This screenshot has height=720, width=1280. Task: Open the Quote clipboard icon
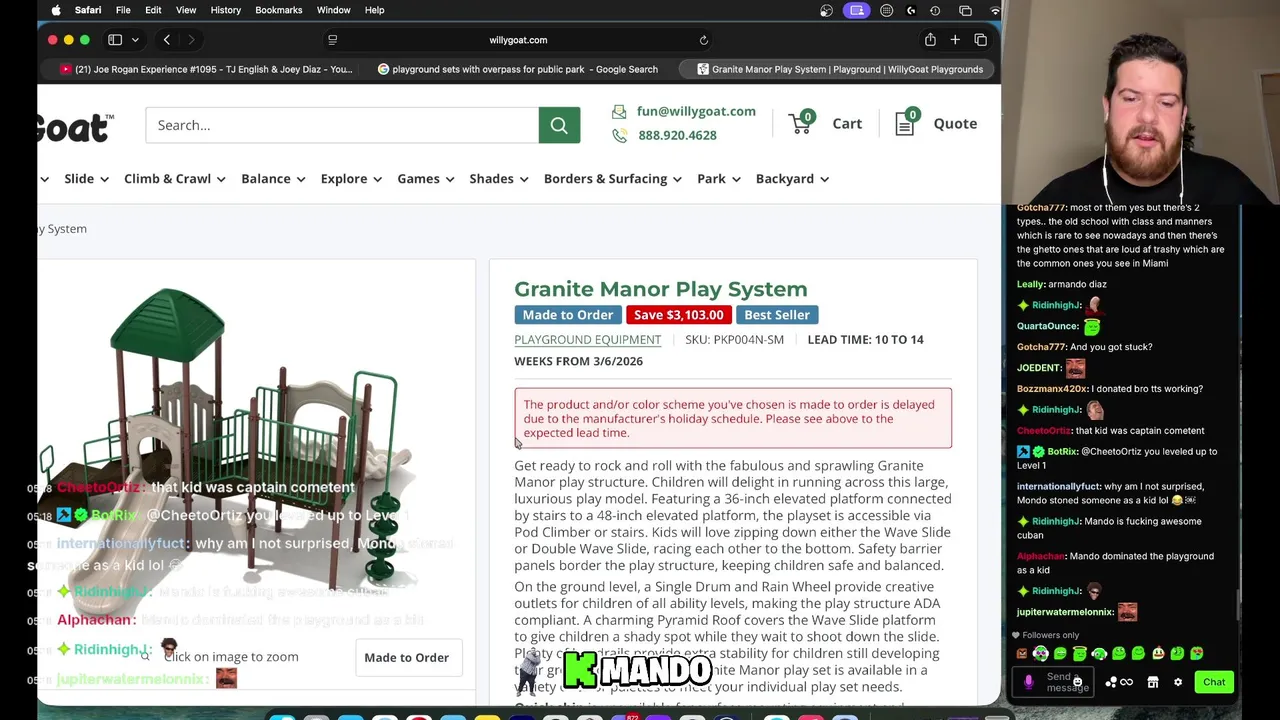[906, 122]
